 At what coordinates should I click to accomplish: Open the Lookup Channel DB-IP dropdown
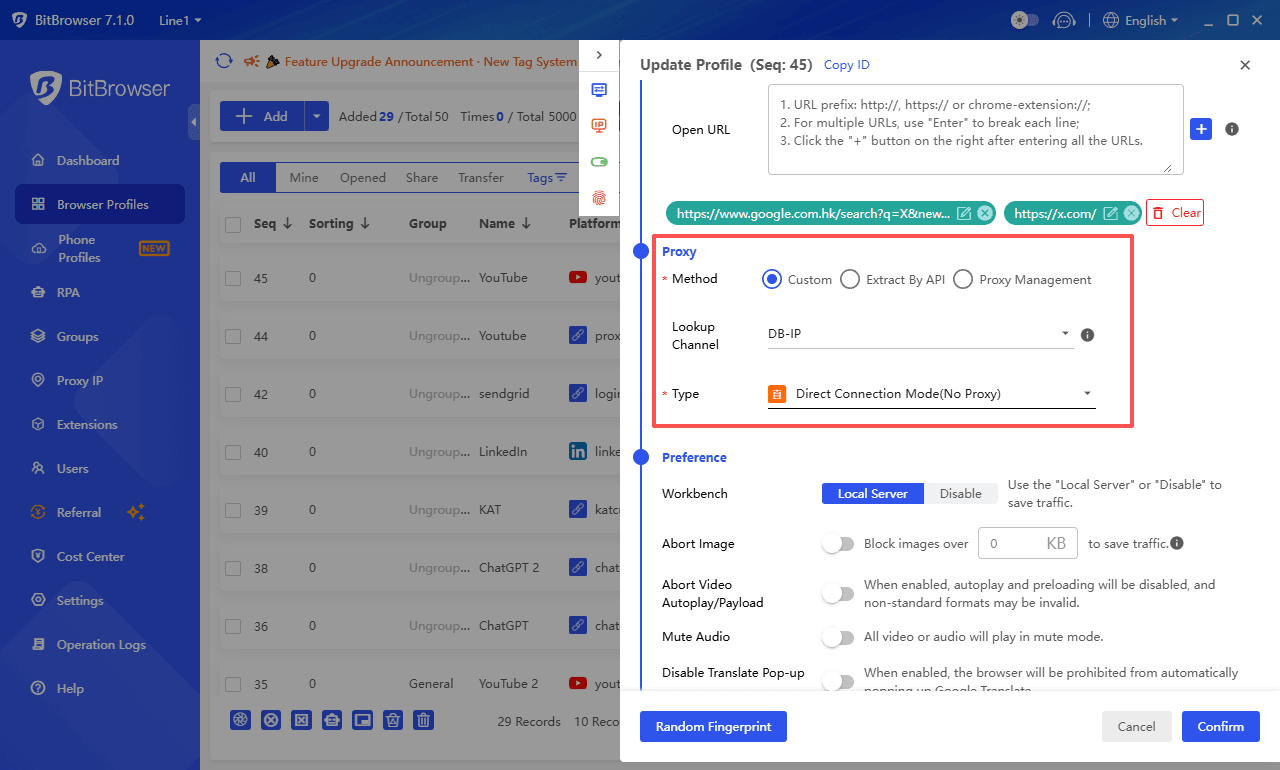tap(920, 334)
